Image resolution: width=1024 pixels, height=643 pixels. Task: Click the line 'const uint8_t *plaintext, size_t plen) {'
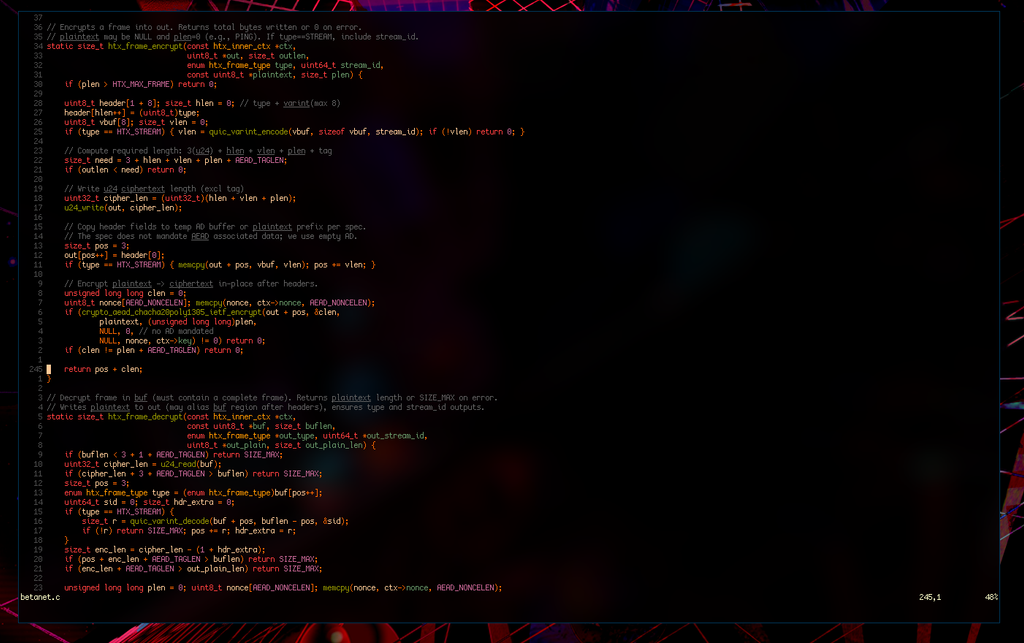[274, 75]
